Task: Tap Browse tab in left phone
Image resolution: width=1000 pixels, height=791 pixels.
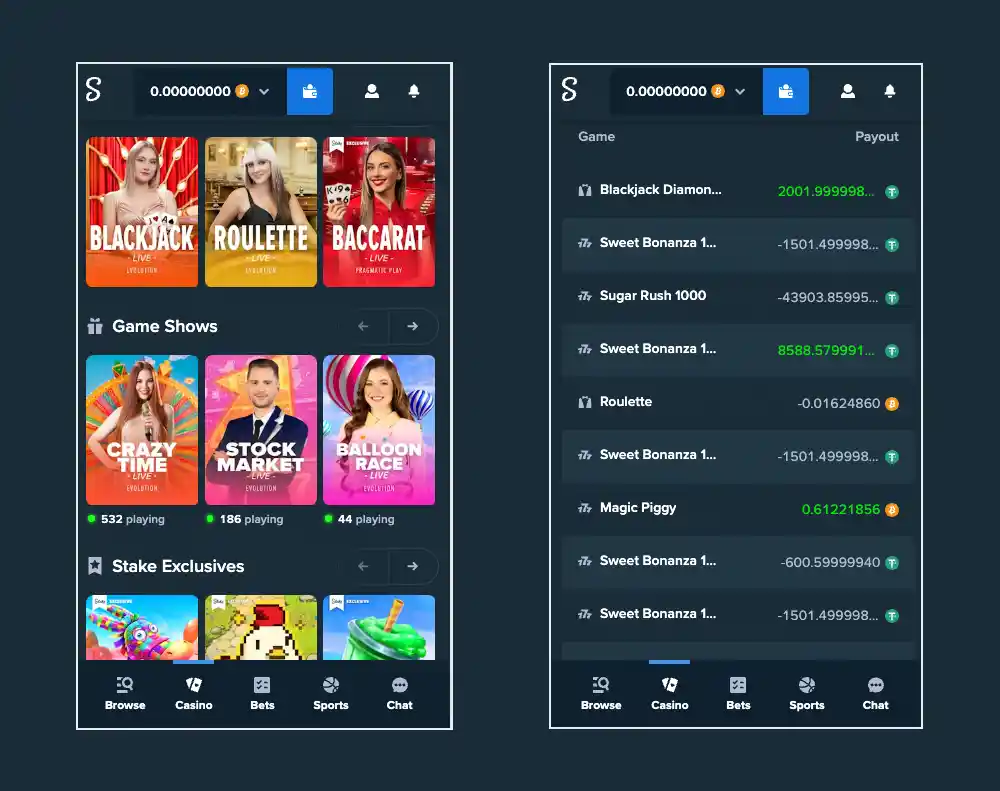Action: click(125, 693)
